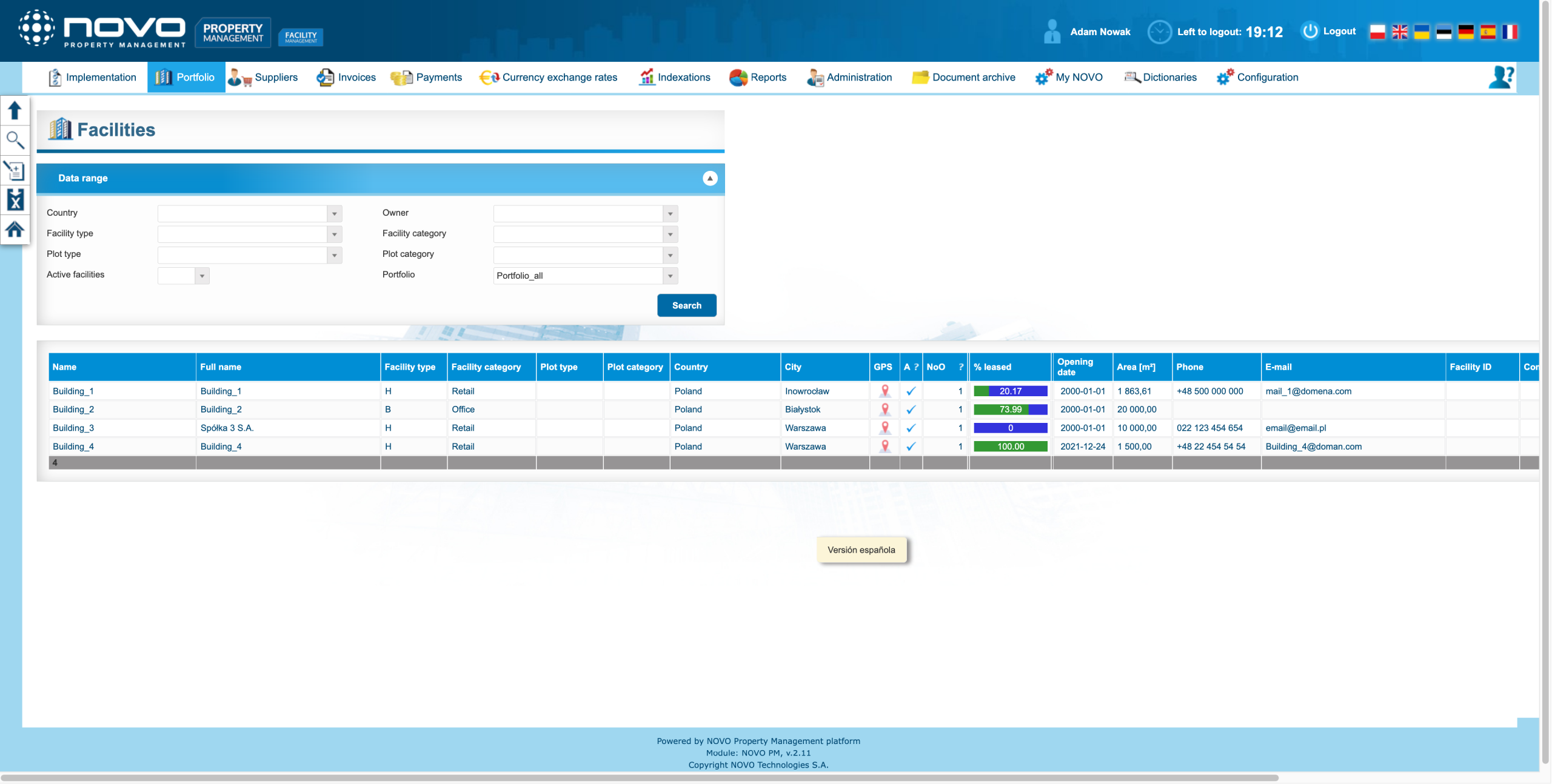The width and height of the screenshot is (1552, 784).
Task: Toggle active checkmark for Building_2
Action: tap(911, 410)
